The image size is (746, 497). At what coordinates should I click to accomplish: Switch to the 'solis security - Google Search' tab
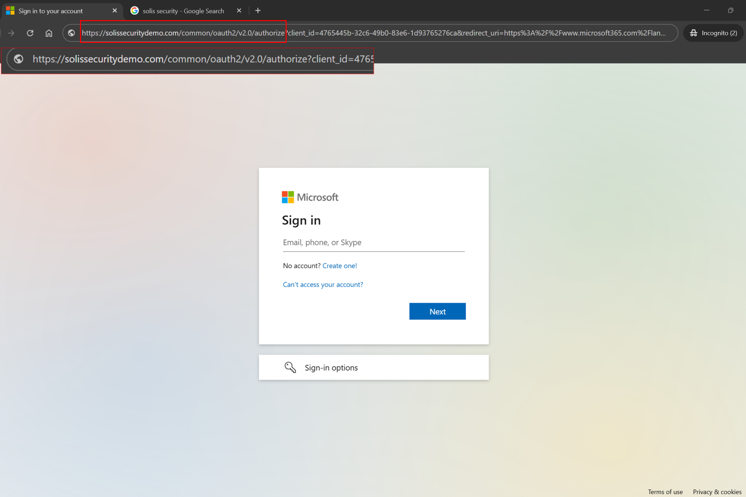click(183, 10)
